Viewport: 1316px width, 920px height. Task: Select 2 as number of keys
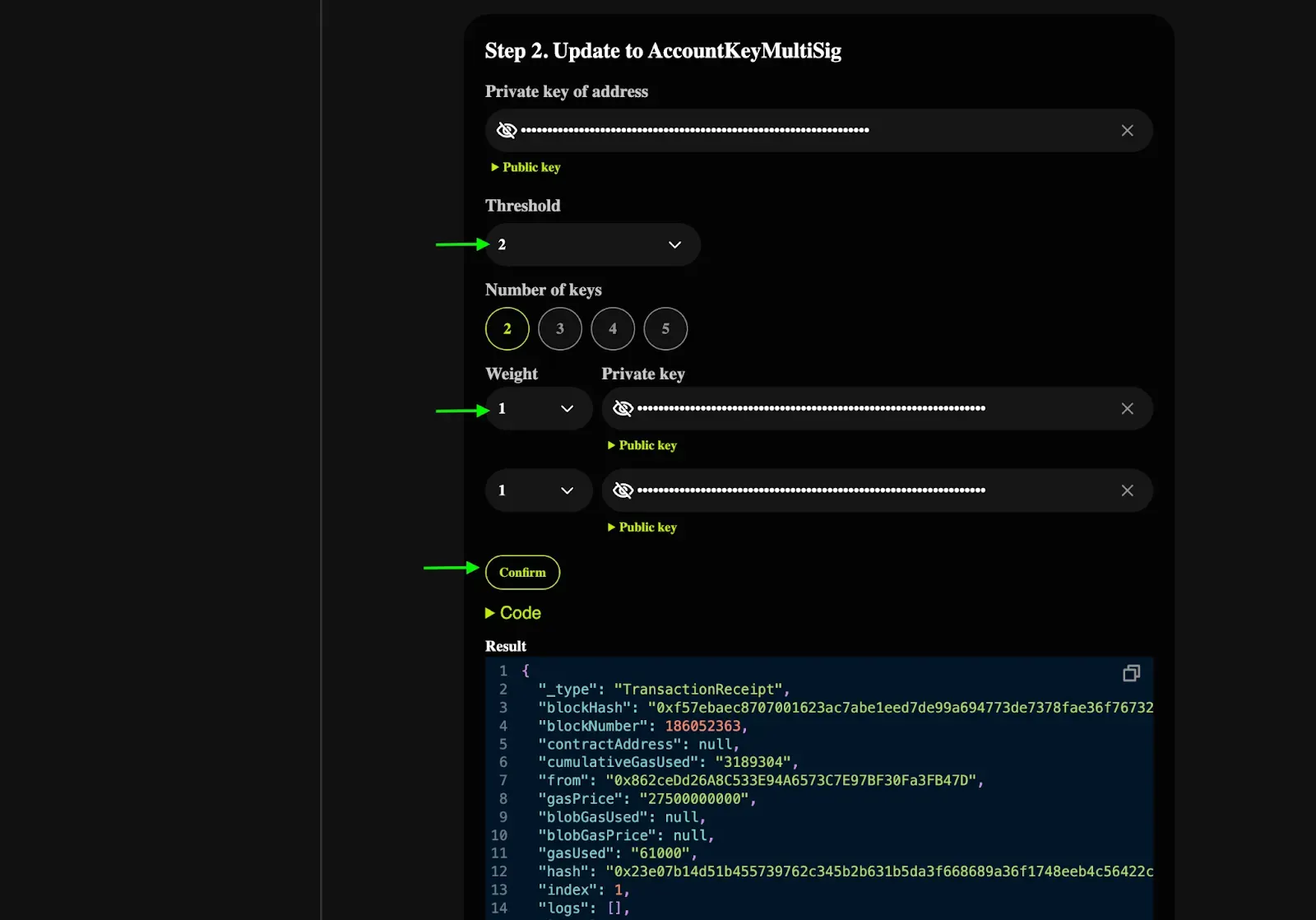pos(507,329)
